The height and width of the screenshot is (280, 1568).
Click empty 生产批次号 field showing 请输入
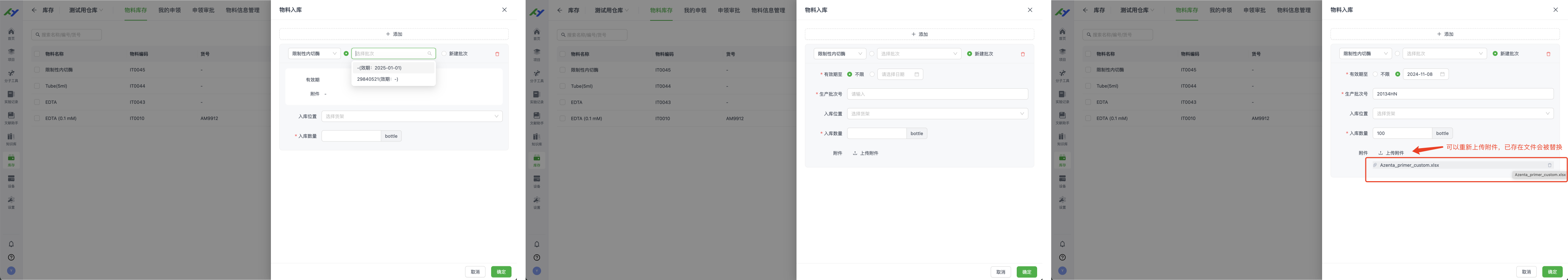pyautogui.click(x=938, y=94)
